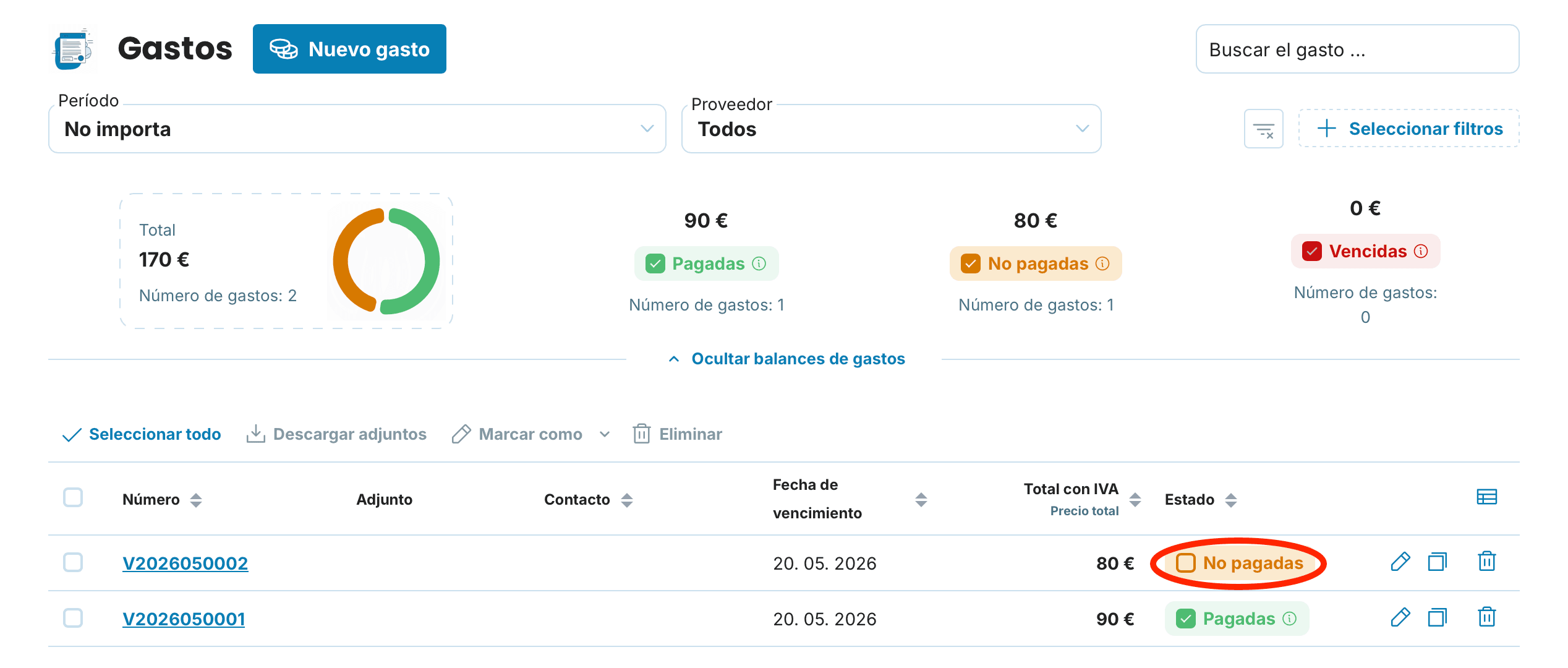Toggle Vencidas balance filter checkbox
The width and height of the screenshot is (1568, 668).
(x=1312, y=251)
